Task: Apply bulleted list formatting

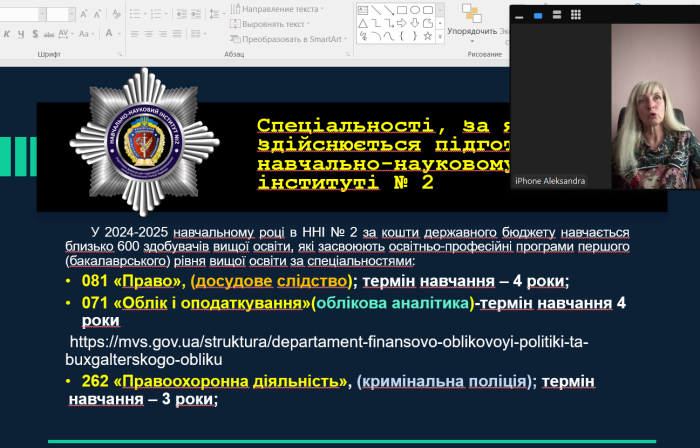Action: pos(134,14)
